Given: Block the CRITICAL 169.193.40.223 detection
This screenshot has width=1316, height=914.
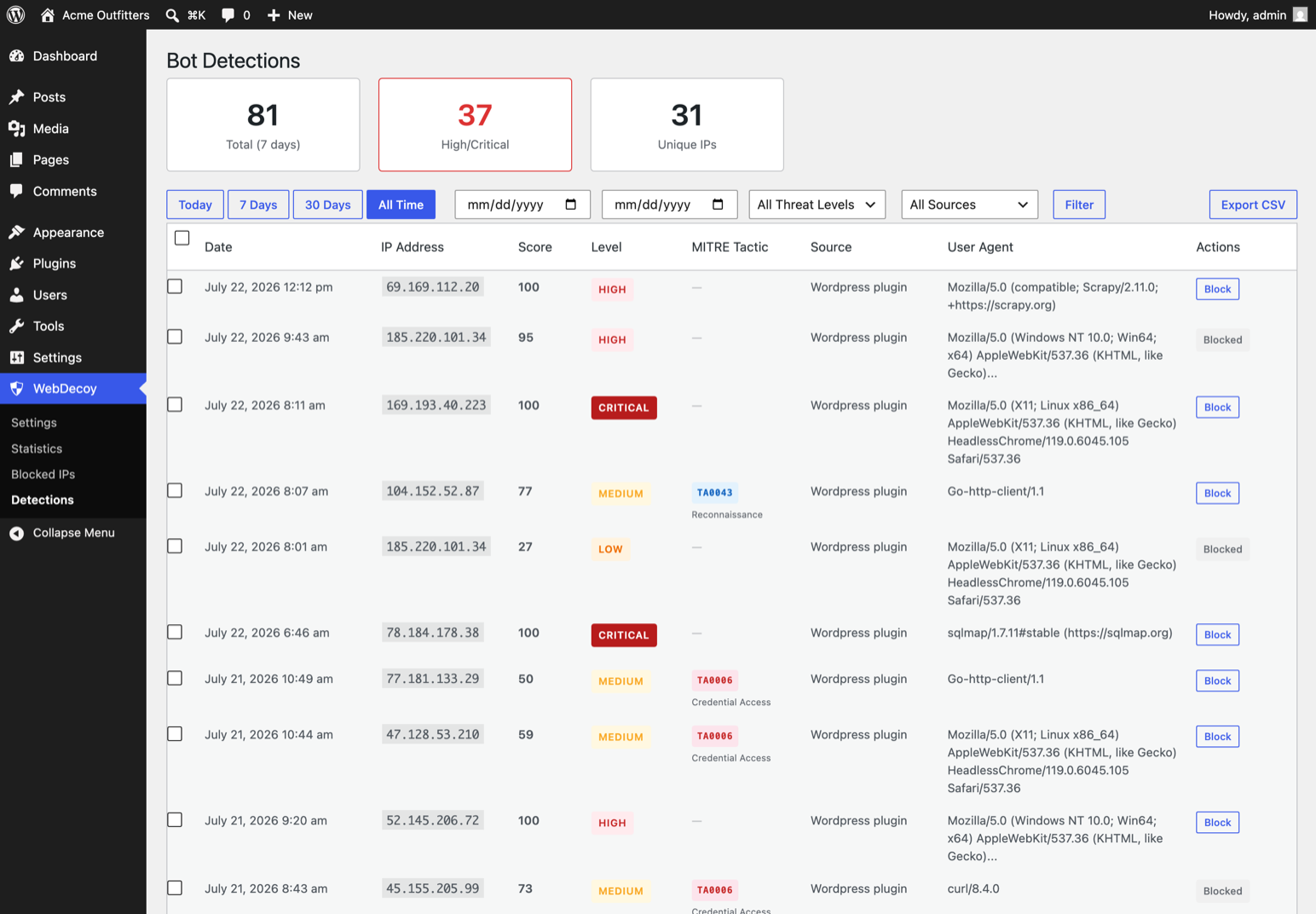Looking at the screenshot, I should click(1217, 408).
